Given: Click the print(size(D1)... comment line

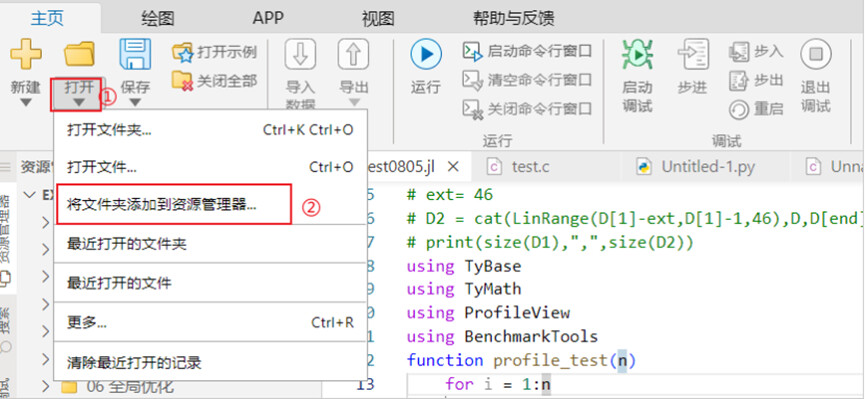Looking at the screenshot, I should coord(549,242).
